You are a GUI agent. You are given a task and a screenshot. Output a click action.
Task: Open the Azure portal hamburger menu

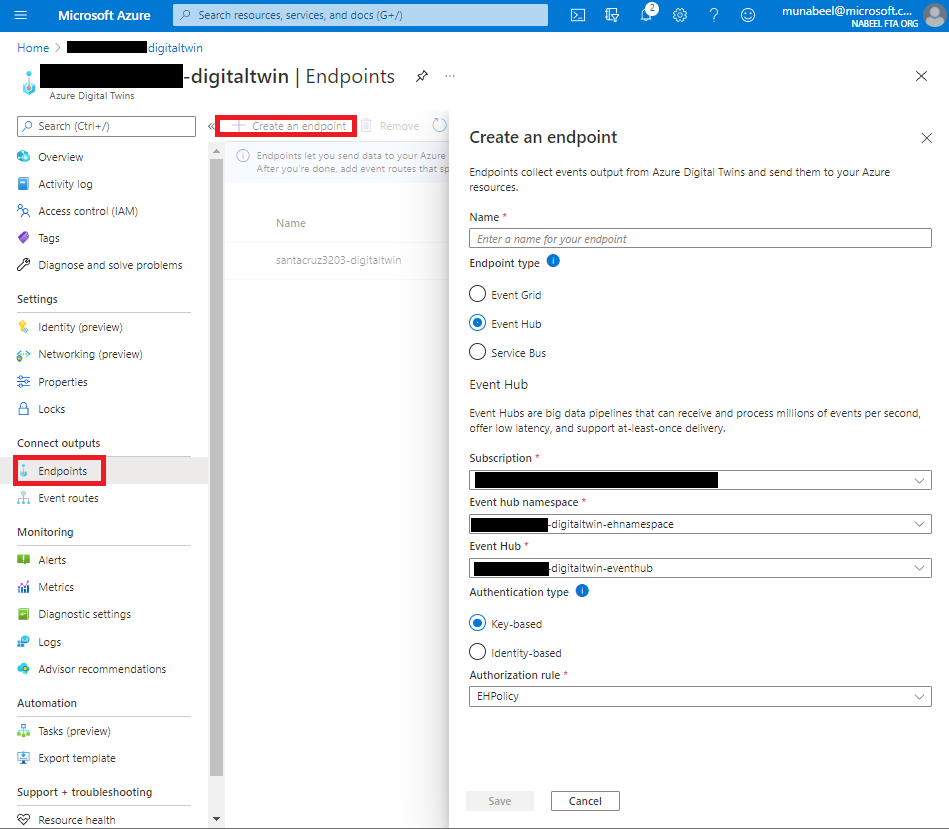(21, 15)
